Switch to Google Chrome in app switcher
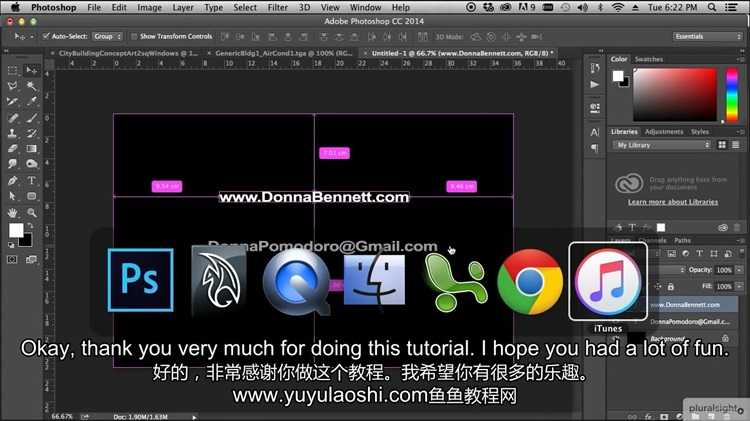 coord(530,281)
